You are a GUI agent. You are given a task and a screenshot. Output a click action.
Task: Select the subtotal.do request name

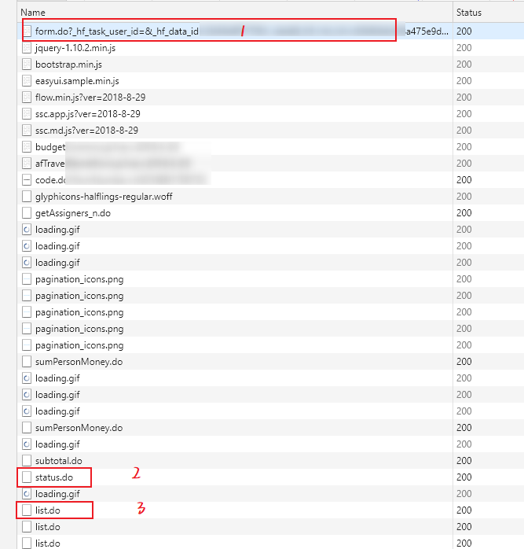pyautogui.click(x=59, y=461)
